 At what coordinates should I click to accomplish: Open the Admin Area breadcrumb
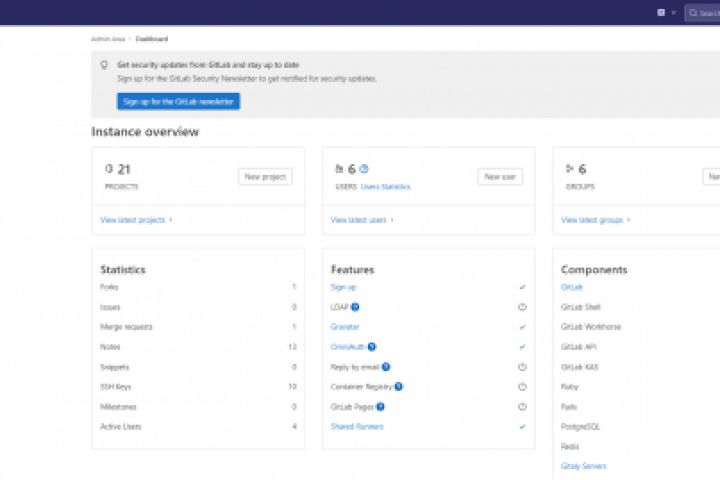tap(108, 39)
